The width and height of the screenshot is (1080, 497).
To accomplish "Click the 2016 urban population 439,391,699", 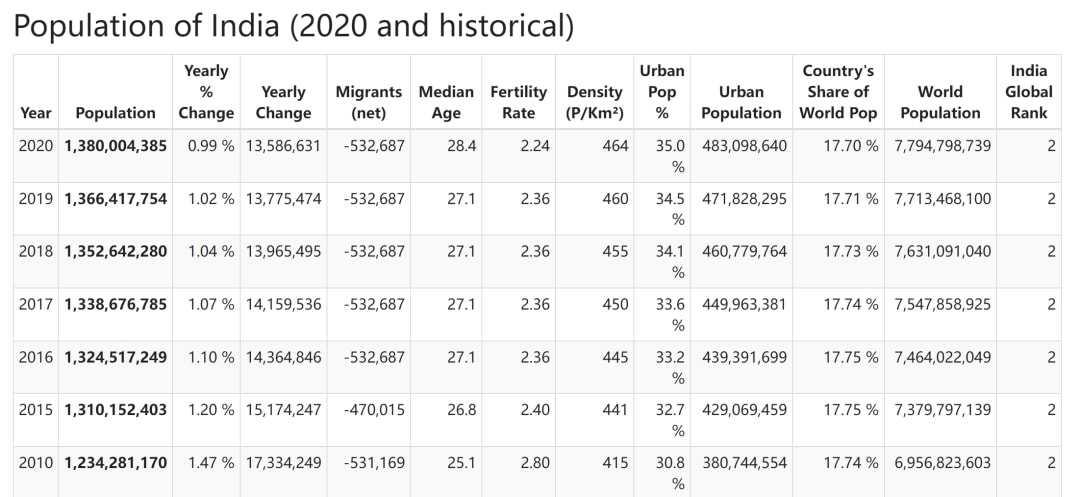I will [744, 357].
